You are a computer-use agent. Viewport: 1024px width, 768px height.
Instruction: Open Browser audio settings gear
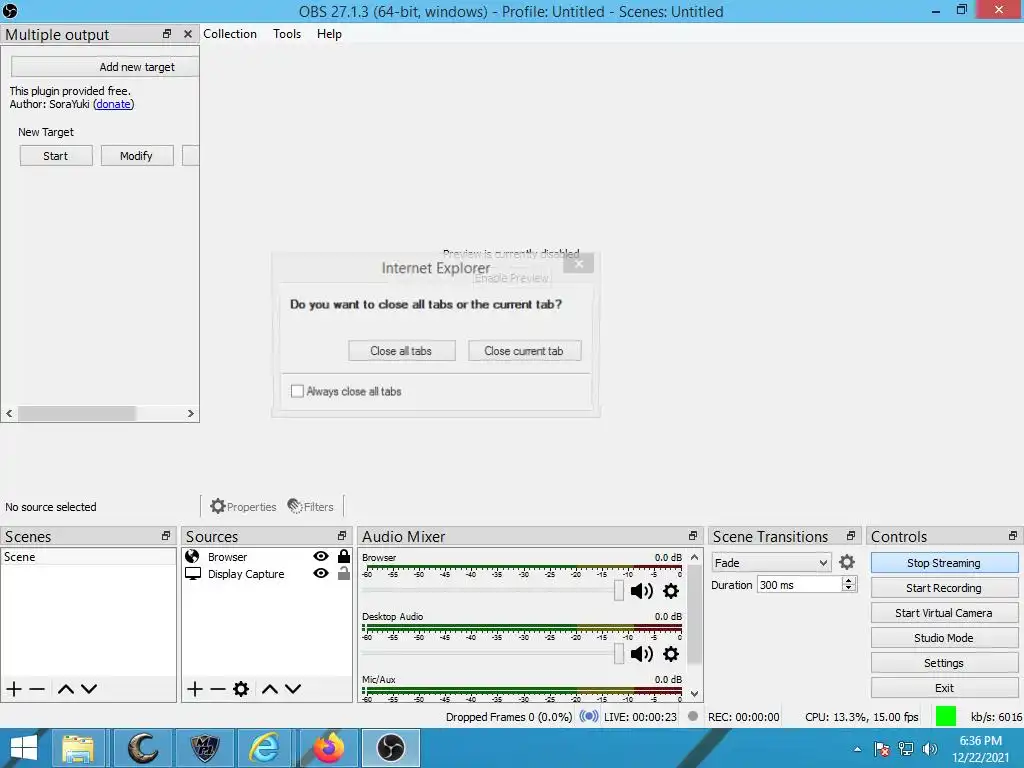pyautogui.click(x=671, y=591)
